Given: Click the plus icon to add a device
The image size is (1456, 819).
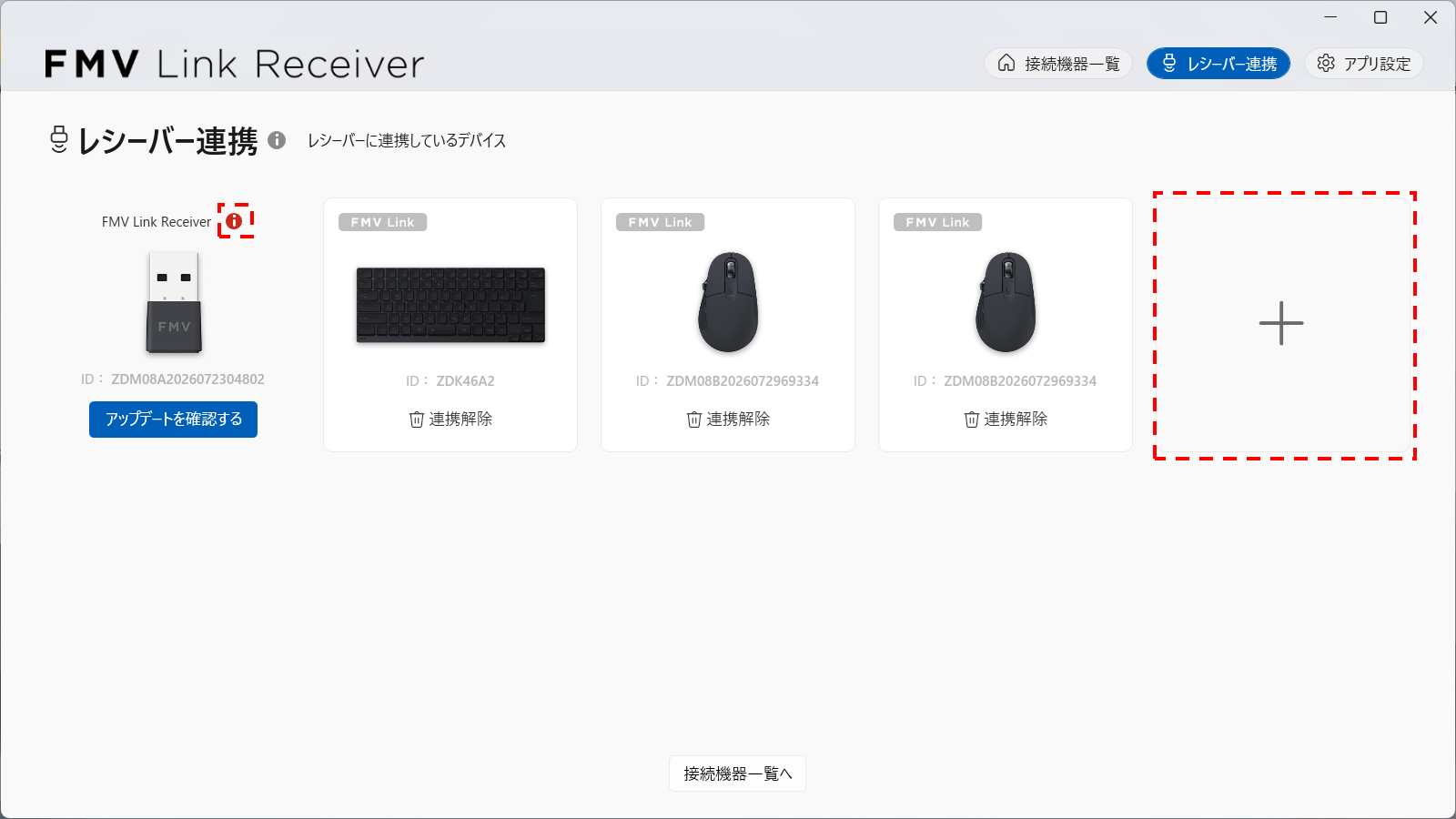Looking at the screenshot, I should pyautogui.click(x=1281, y=323).
